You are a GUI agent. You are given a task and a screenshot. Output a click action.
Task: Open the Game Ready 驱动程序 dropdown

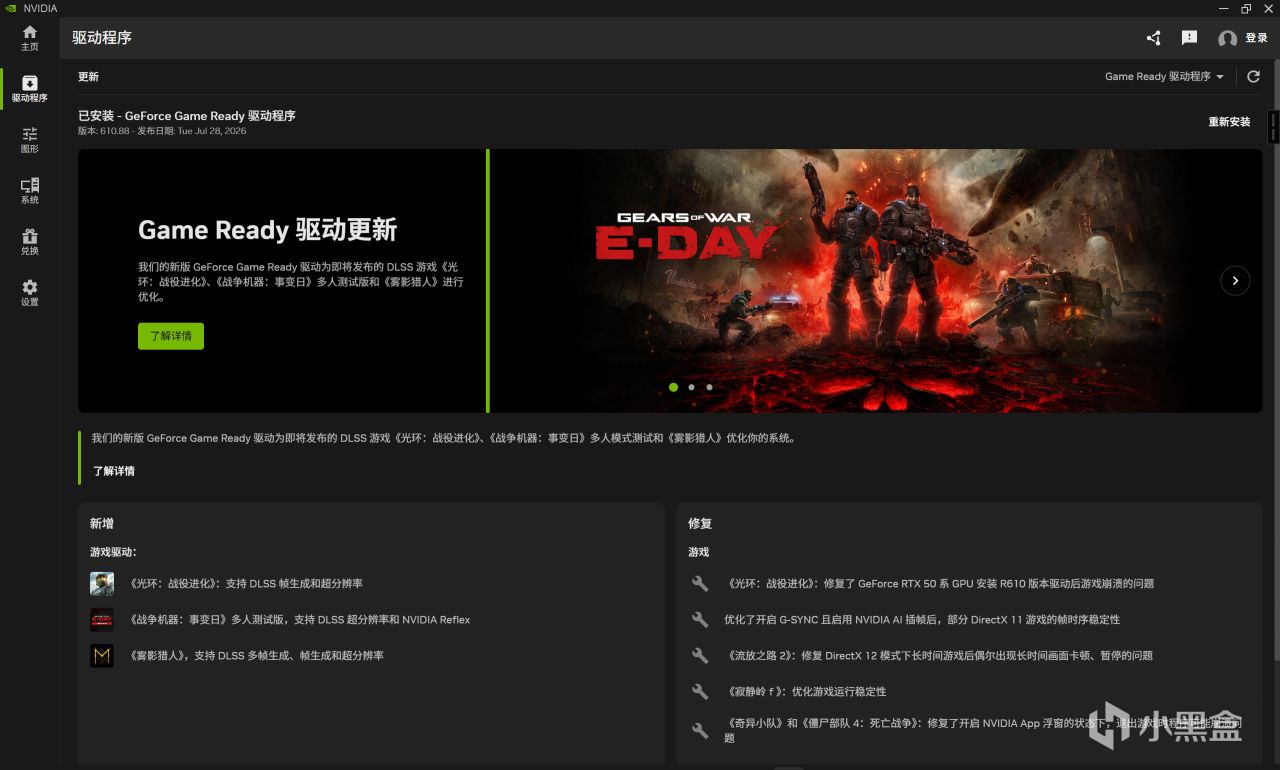1164,76
